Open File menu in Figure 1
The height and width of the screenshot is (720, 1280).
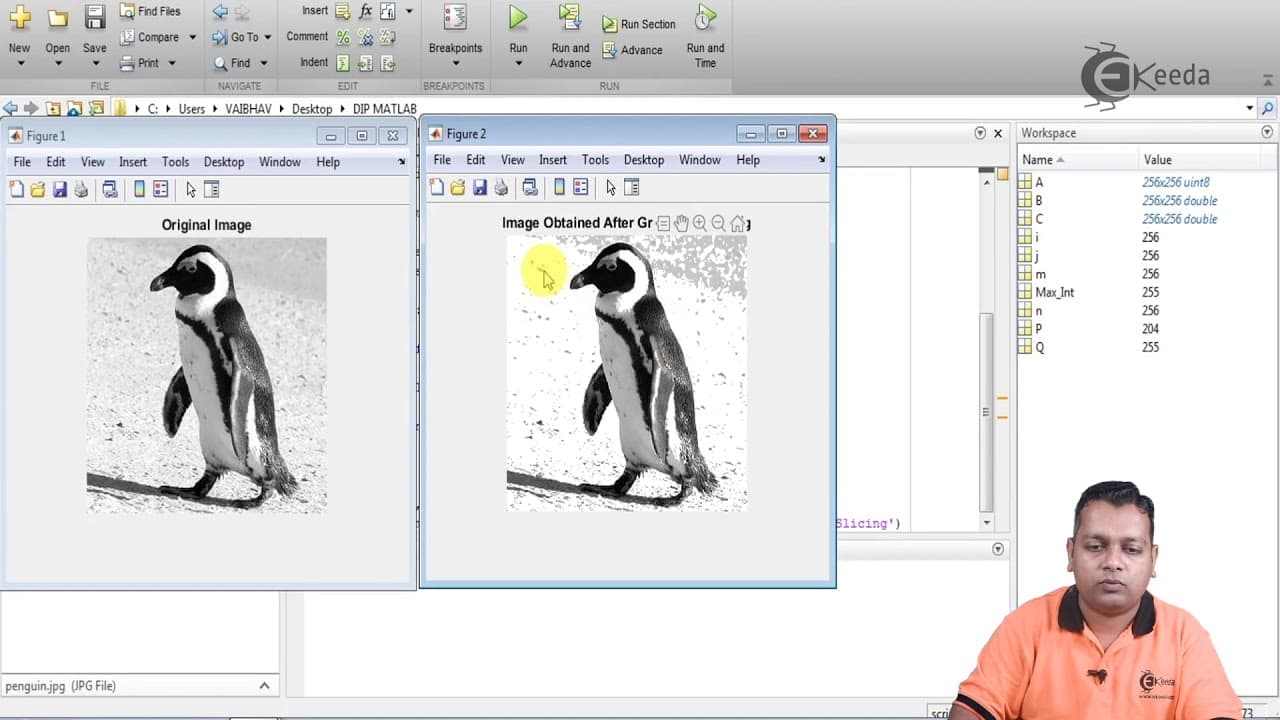click(x=22, y=162)
